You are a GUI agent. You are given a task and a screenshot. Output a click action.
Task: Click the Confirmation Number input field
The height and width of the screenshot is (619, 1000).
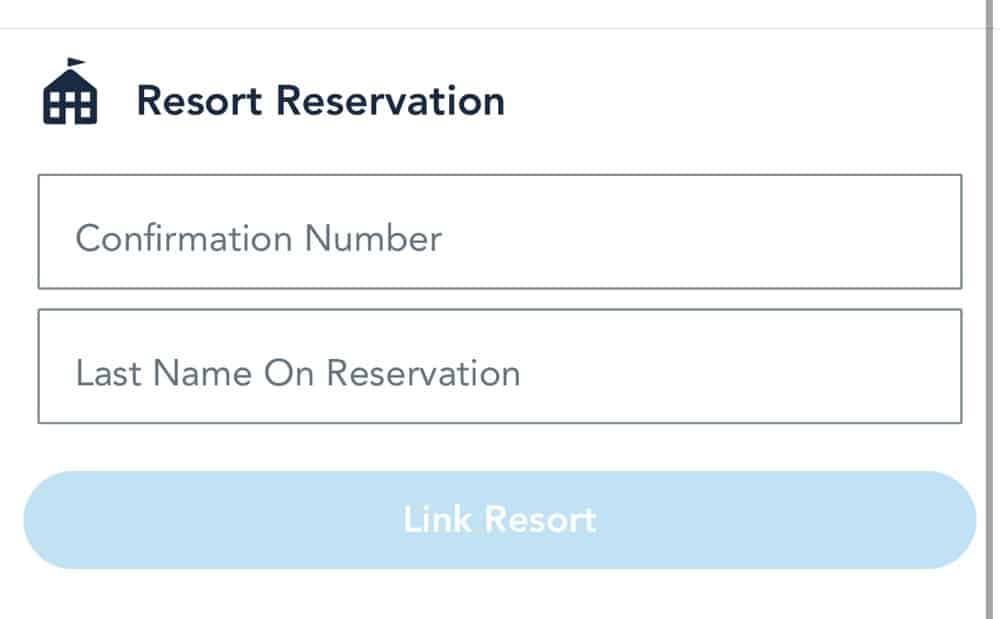500,231
